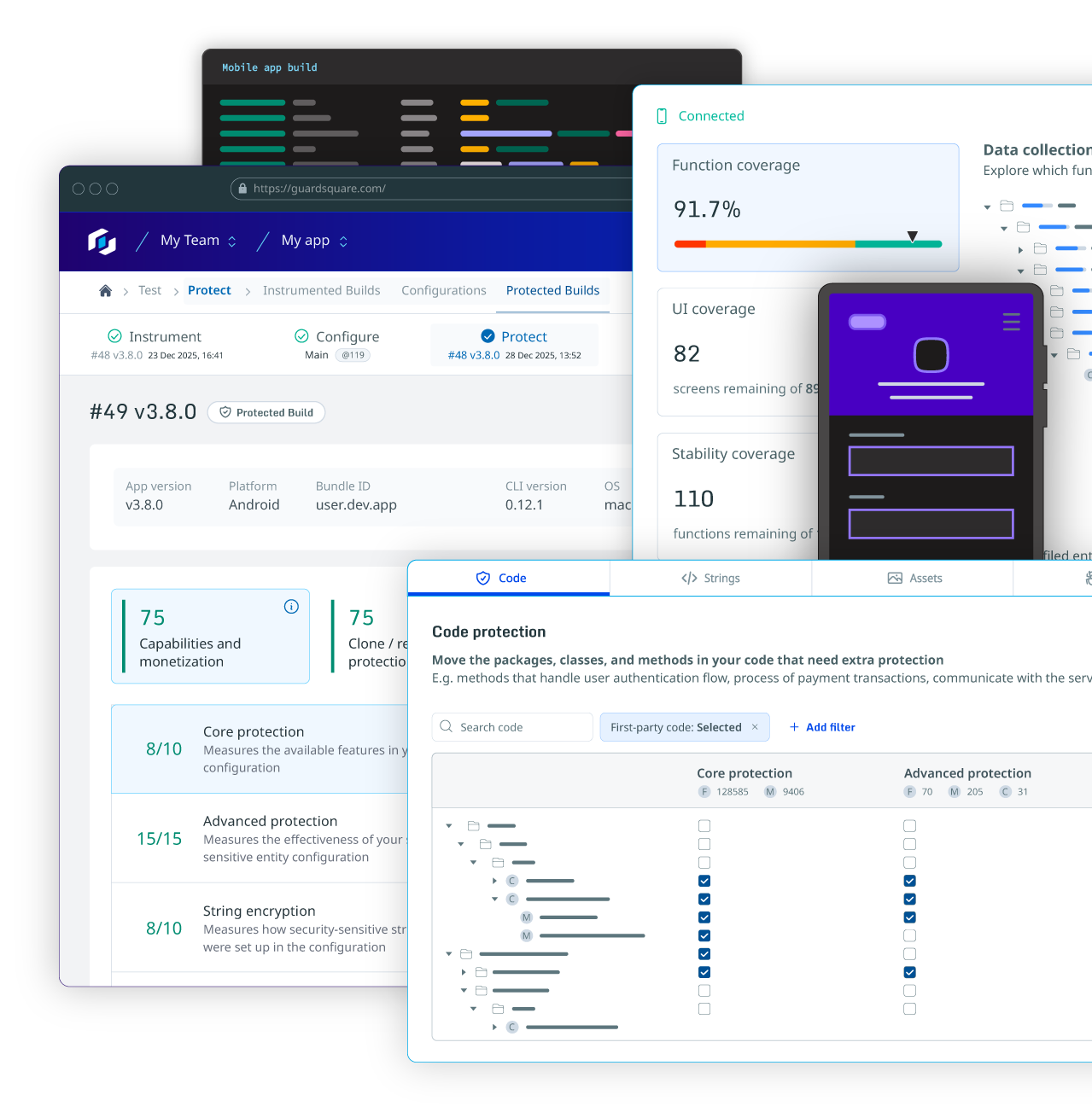Open the hamburger menu on the phone mockup
The width and height of the screenshot is (1092, 1118).
pyautogui.click(x=1011, y=322)
